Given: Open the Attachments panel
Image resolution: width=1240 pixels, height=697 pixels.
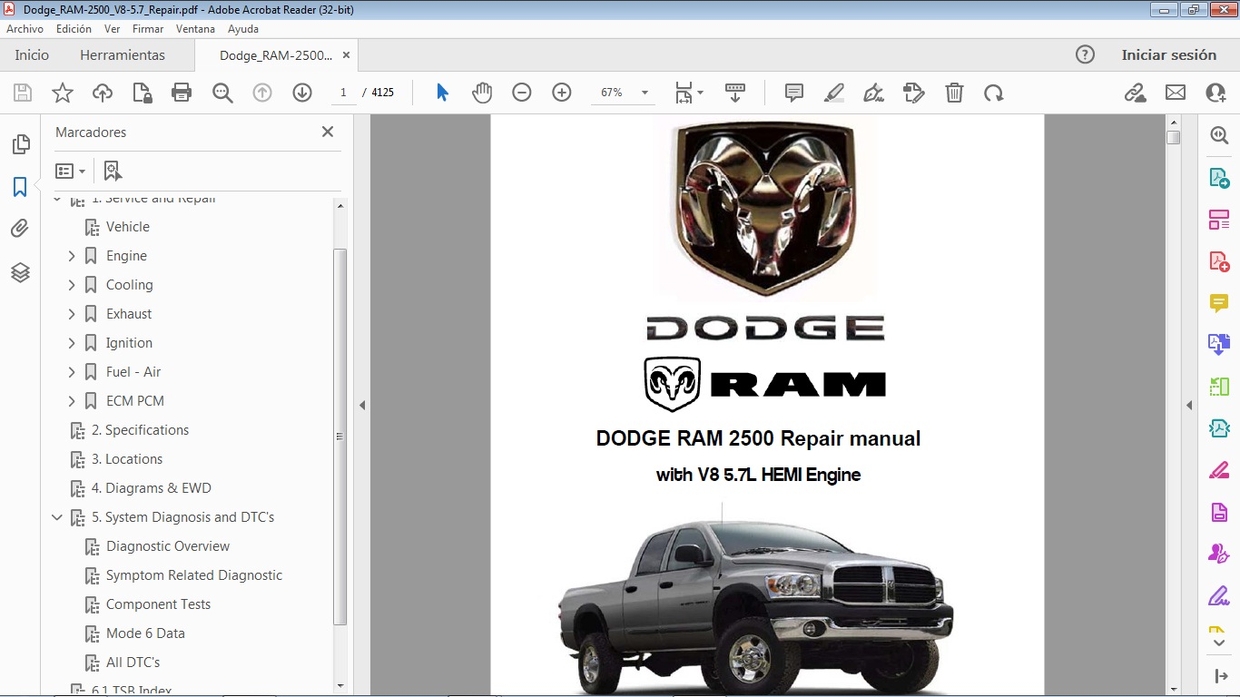Looking at the screenshot, I should (21, 227).
